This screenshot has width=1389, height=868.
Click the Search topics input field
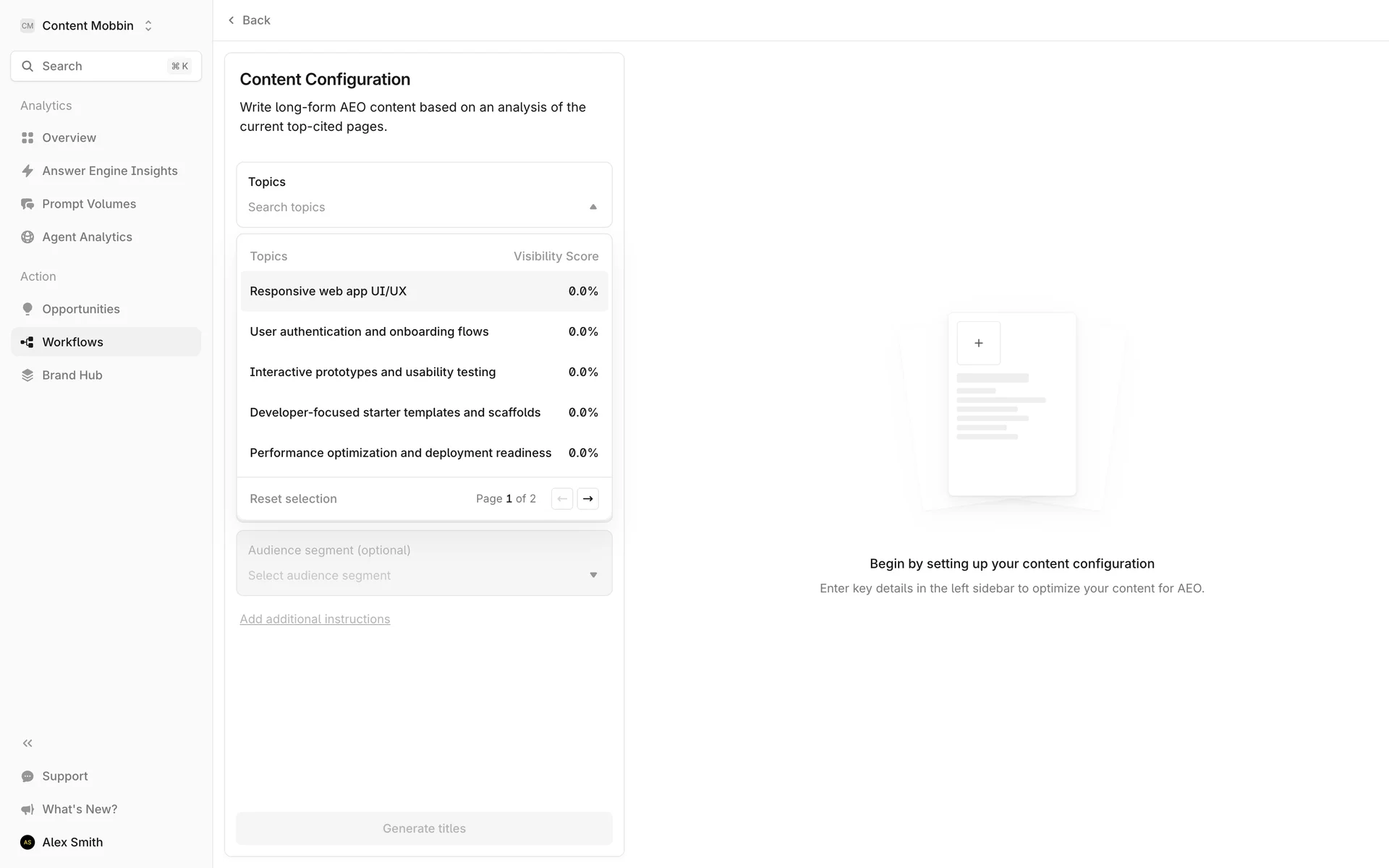click(412, 207)
